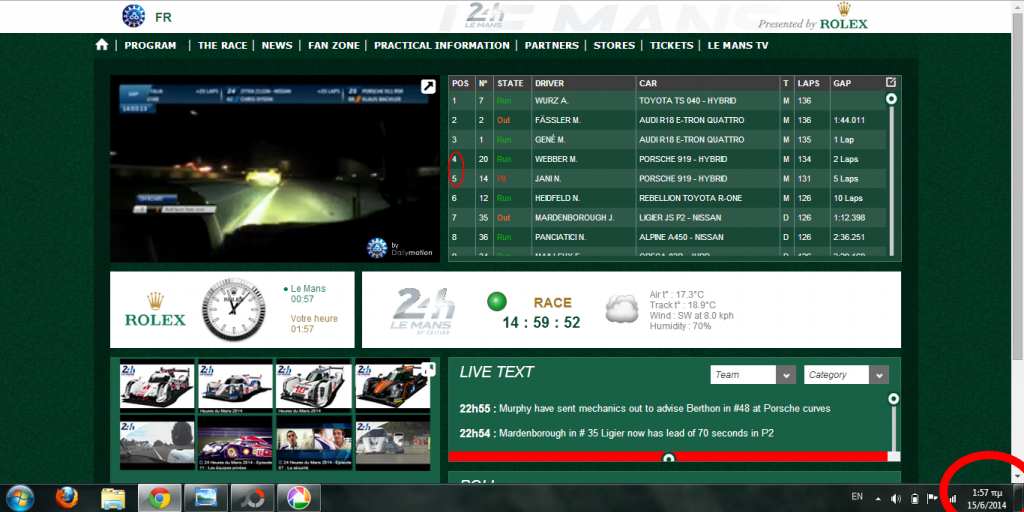Click the 22h54 Mardenborough live text entry

[616, 433]
